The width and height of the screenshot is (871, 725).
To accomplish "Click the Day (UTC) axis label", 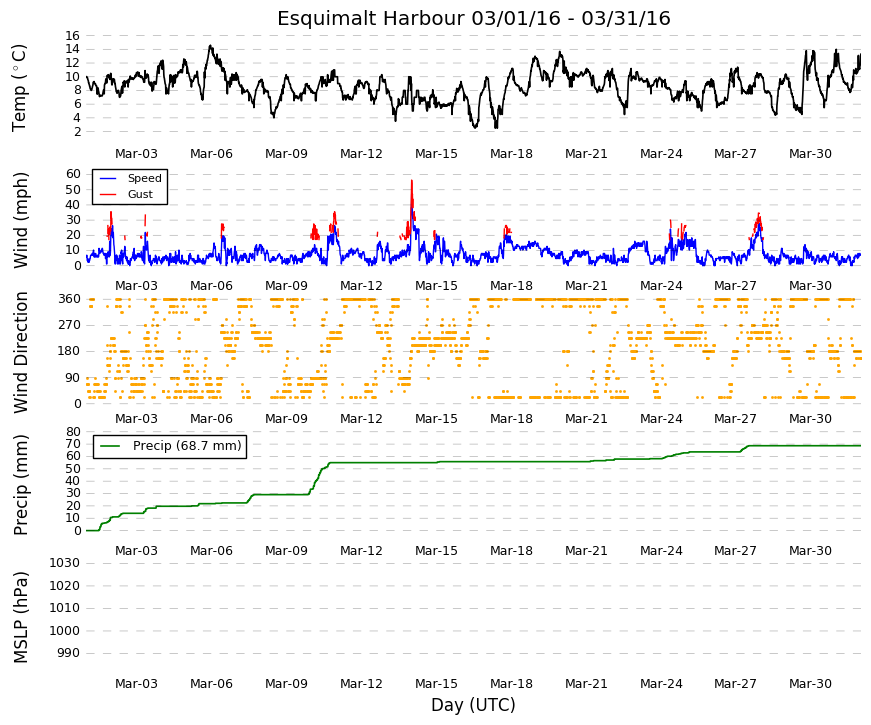I will tap(473, 705).
